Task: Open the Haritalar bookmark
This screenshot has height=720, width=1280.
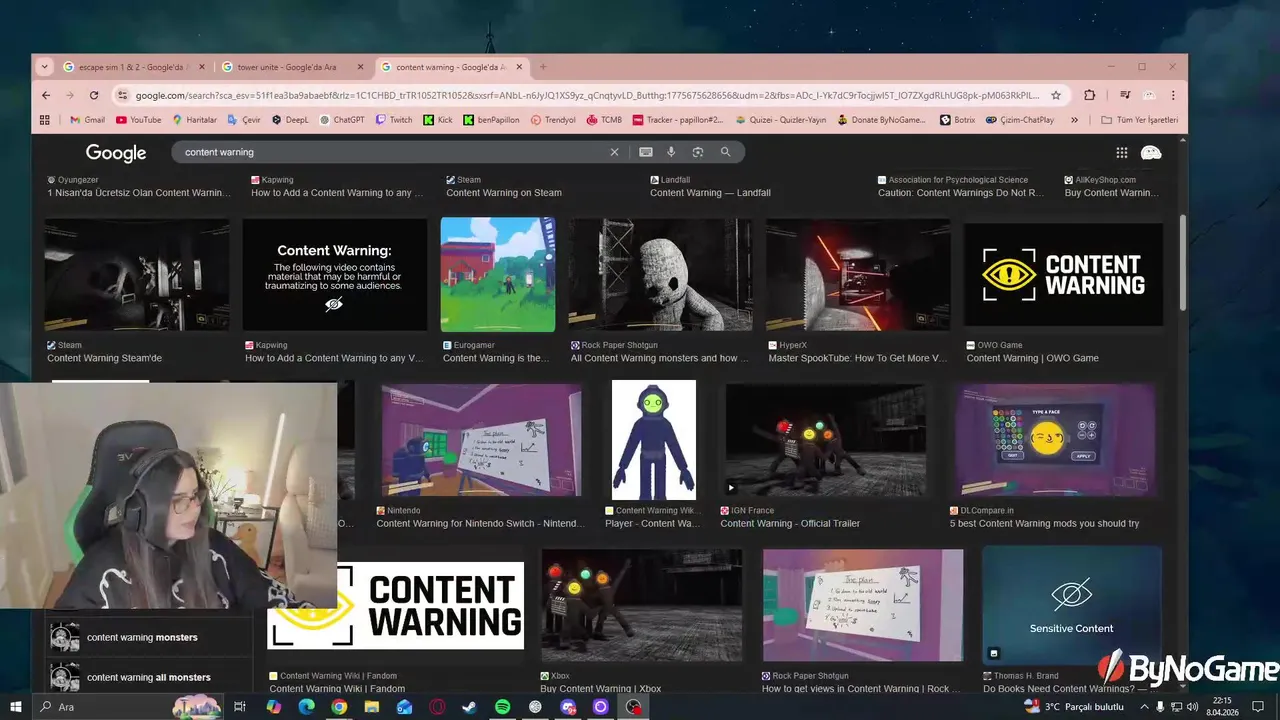Action: tap(194, 120)
